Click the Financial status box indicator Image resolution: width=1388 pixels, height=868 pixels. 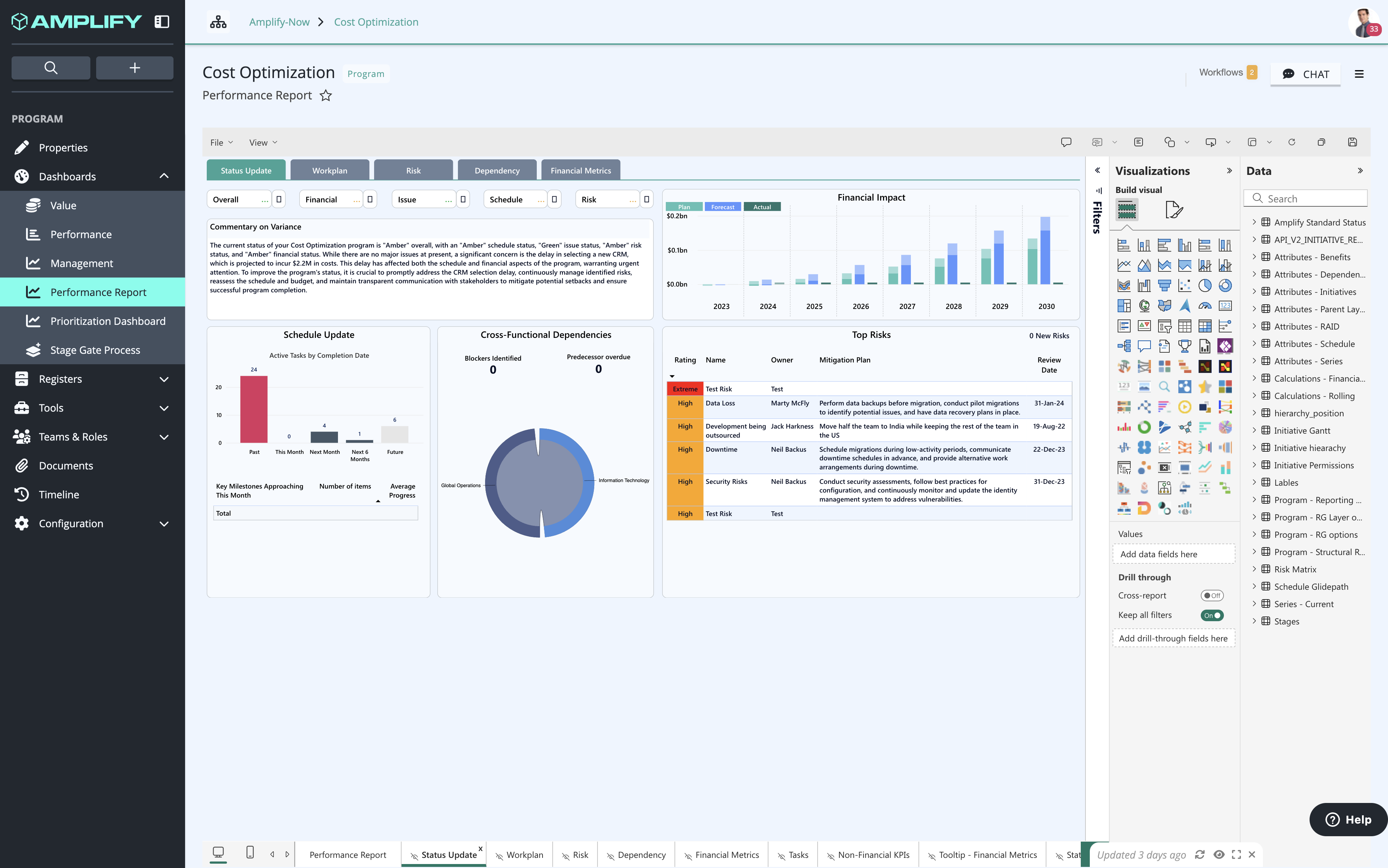(x=370, y=199)
